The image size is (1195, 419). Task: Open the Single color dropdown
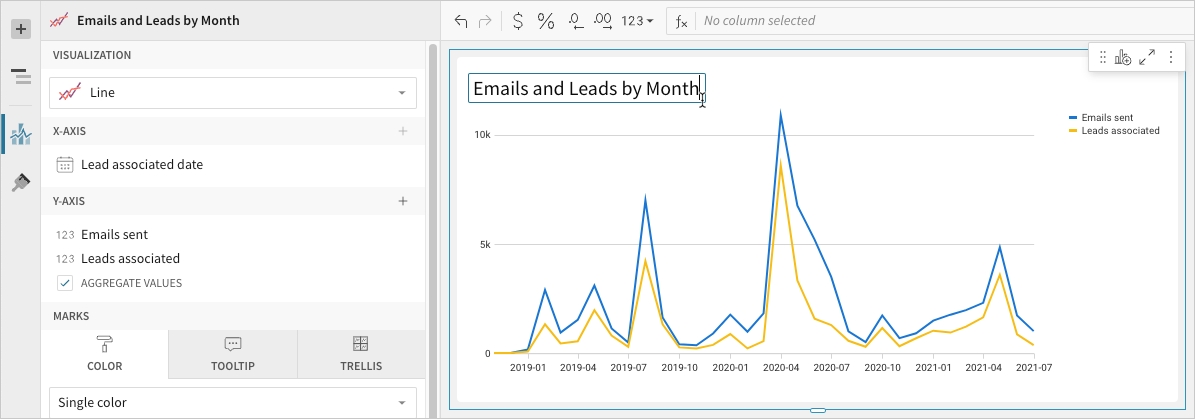233,403
